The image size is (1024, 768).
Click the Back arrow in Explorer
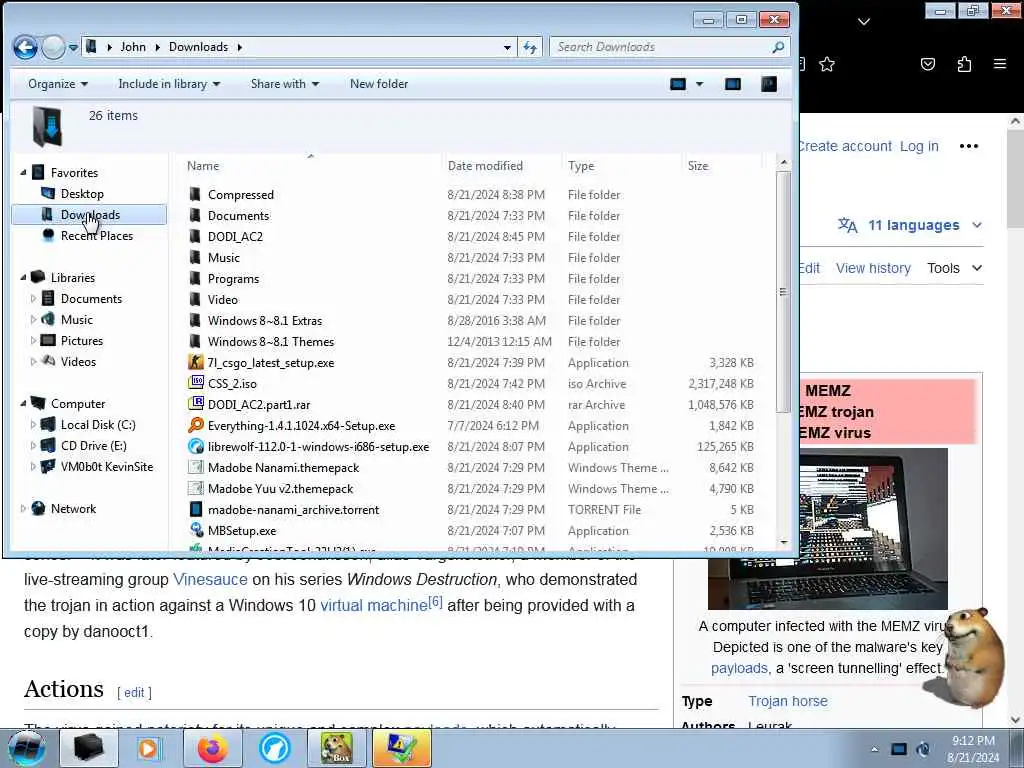pyautogui.click(x=25, y=47)
